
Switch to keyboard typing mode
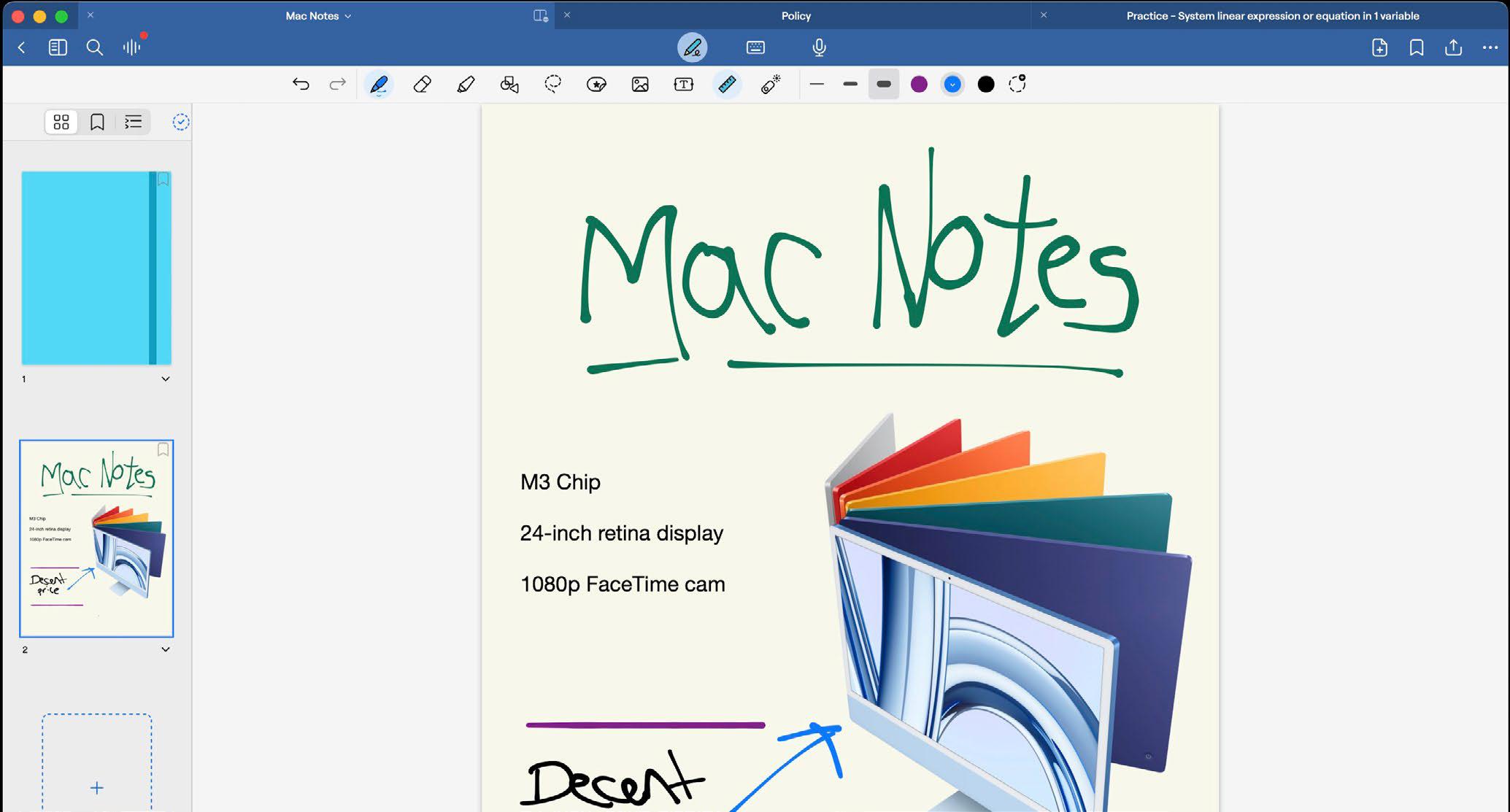[755, 47]
